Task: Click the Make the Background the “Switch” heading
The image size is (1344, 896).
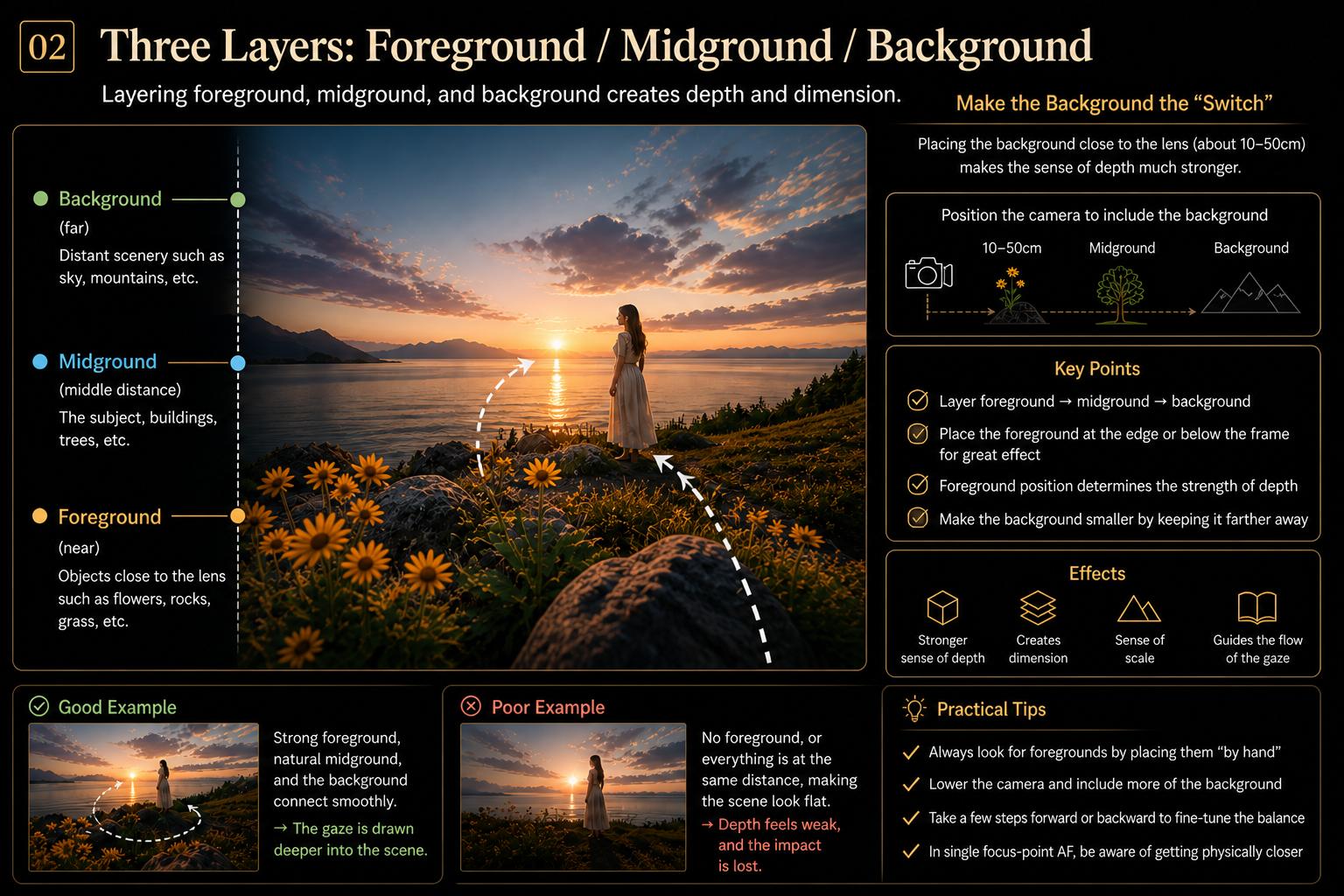Action: (1114, 103)
